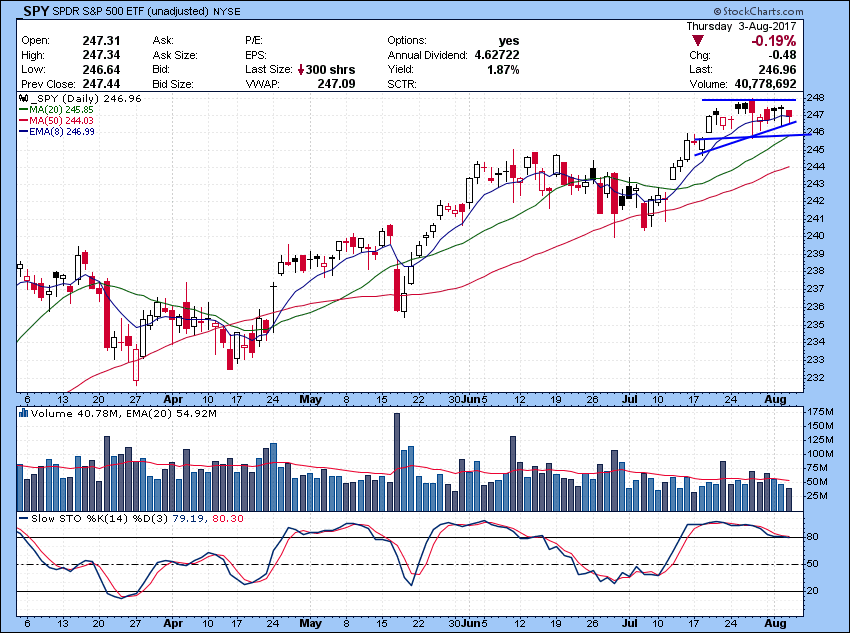Click the red down triangle beside -0.19%

698,41
